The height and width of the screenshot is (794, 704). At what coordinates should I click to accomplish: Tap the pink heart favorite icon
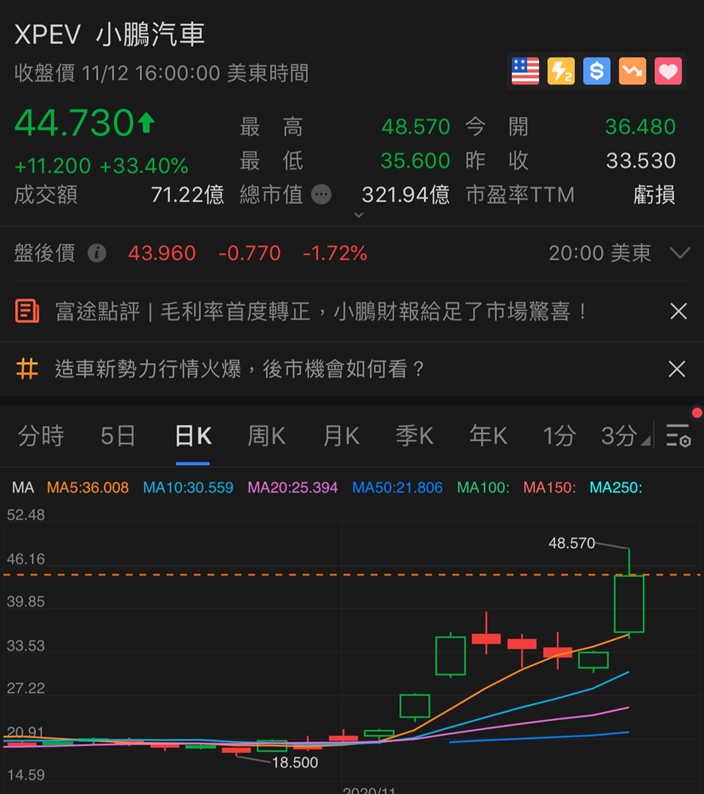coord(668,71)
